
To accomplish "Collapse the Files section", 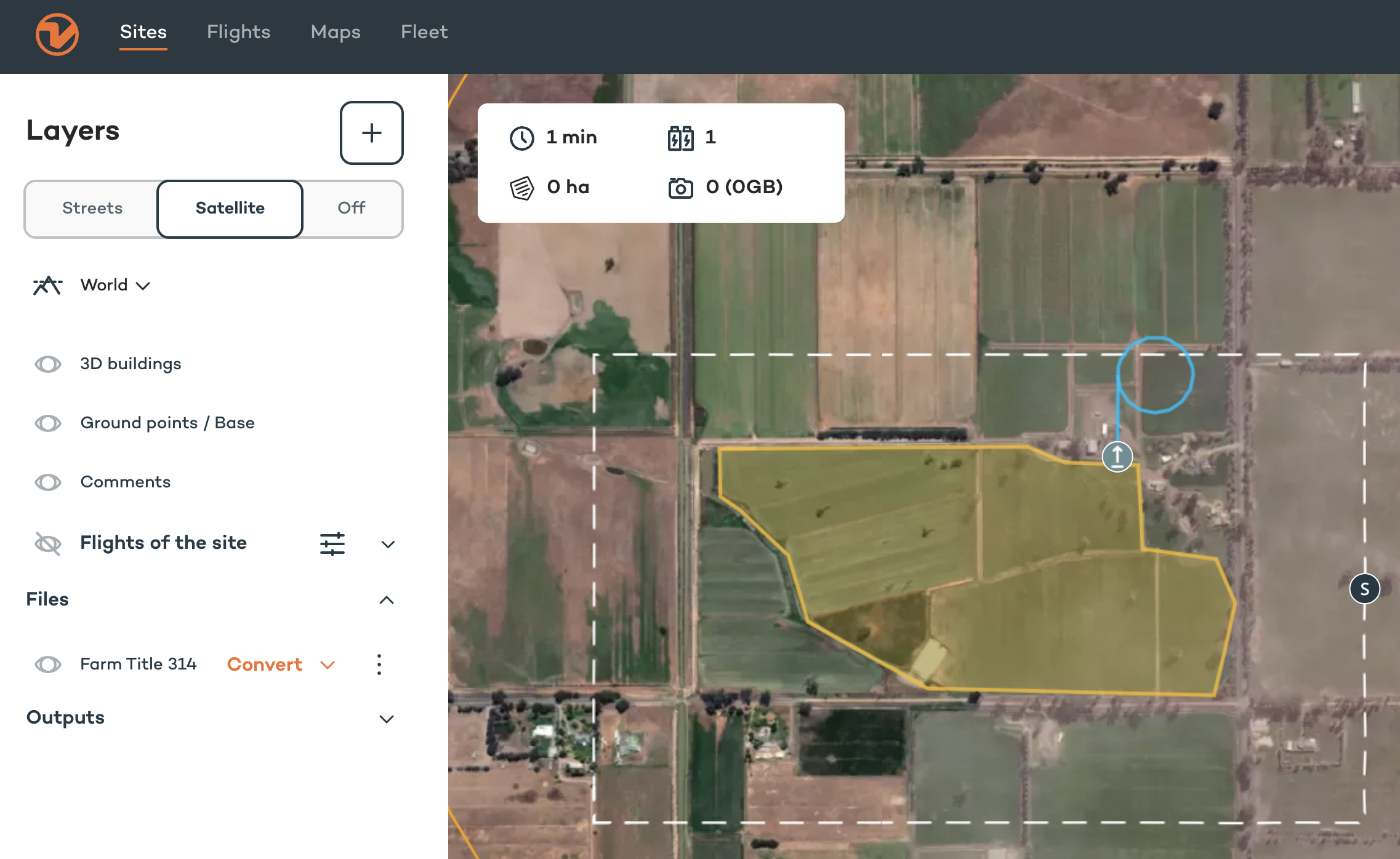I will (387, 600).
